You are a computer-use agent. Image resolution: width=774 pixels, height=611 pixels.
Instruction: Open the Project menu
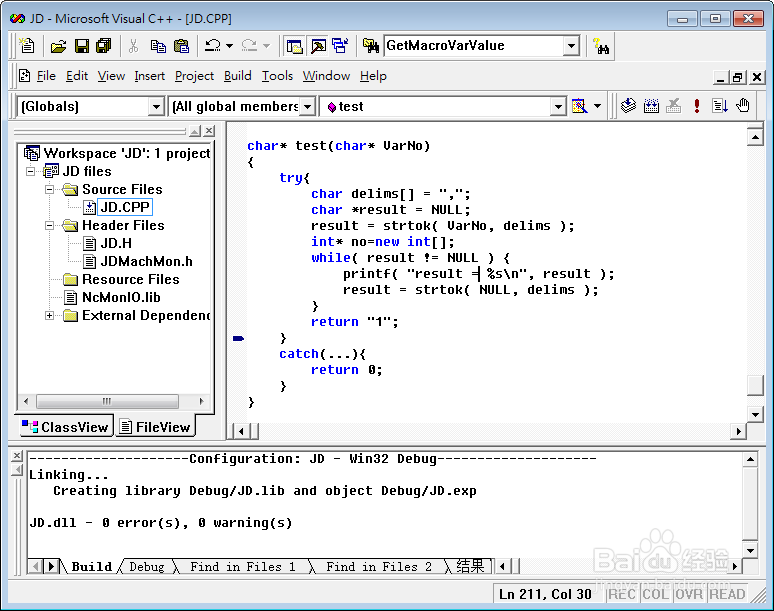pyautogui.click(x=194, y=76)
